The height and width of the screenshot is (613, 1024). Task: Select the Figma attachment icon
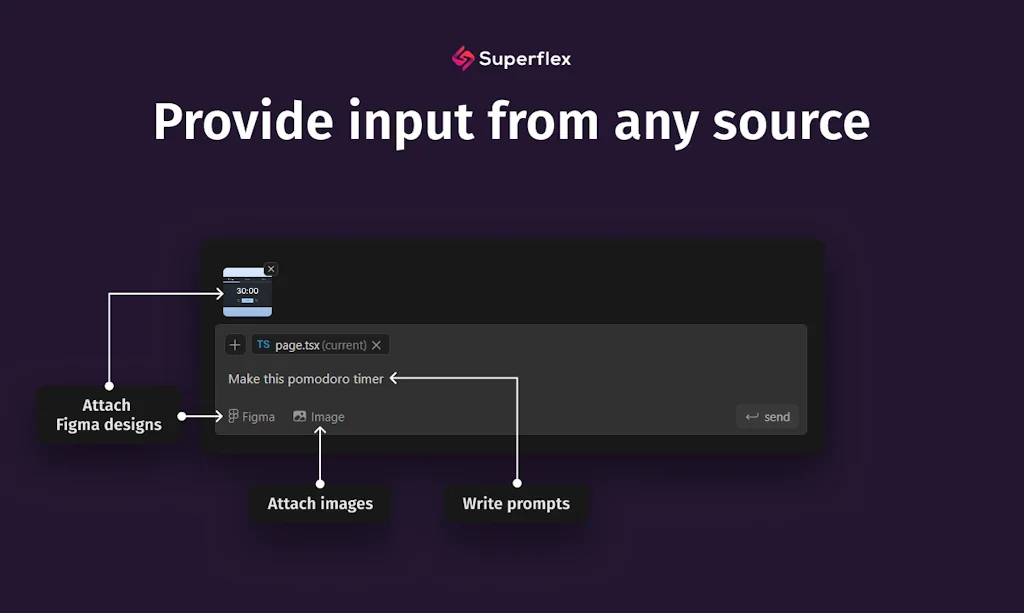coord(232,416)
